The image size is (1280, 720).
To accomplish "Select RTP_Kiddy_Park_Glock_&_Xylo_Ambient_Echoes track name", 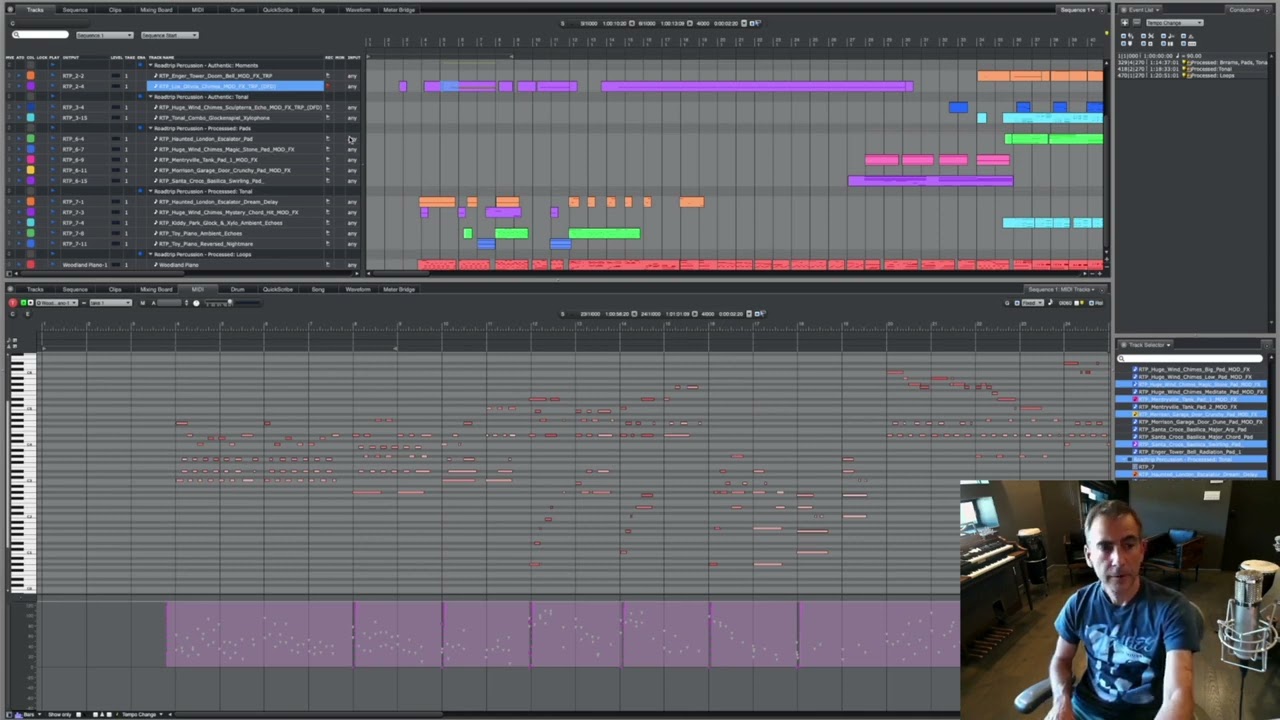I will tap(220, 223).
